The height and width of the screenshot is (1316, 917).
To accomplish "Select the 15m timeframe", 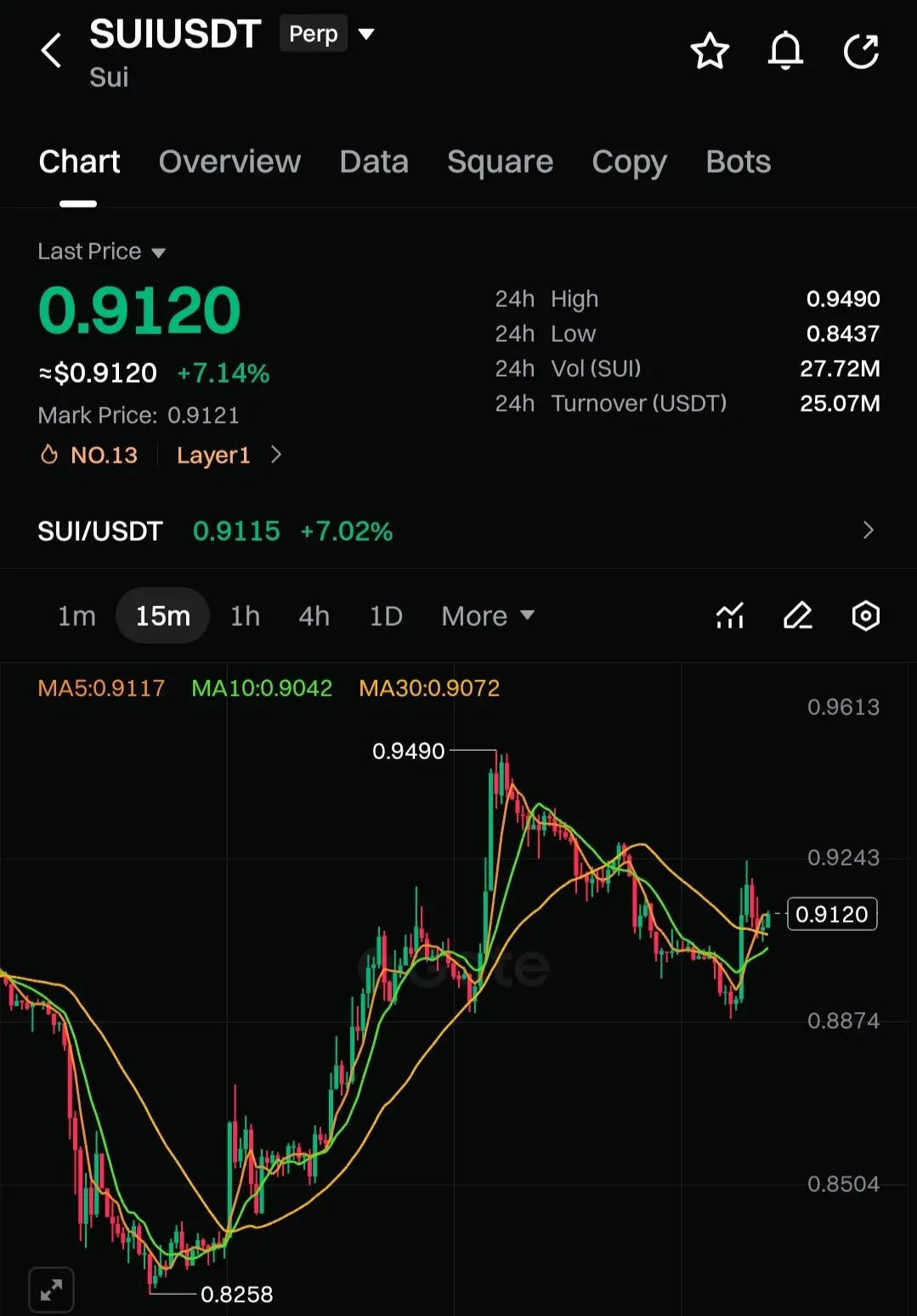I will (x=162, y=615).
